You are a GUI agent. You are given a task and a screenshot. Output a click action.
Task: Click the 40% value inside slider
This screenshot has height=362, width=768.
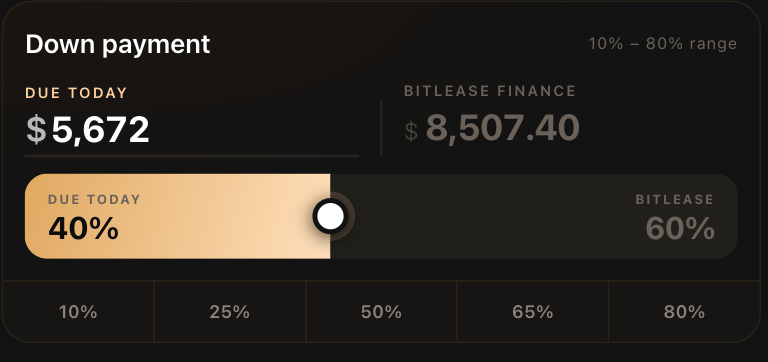[83, 228]
